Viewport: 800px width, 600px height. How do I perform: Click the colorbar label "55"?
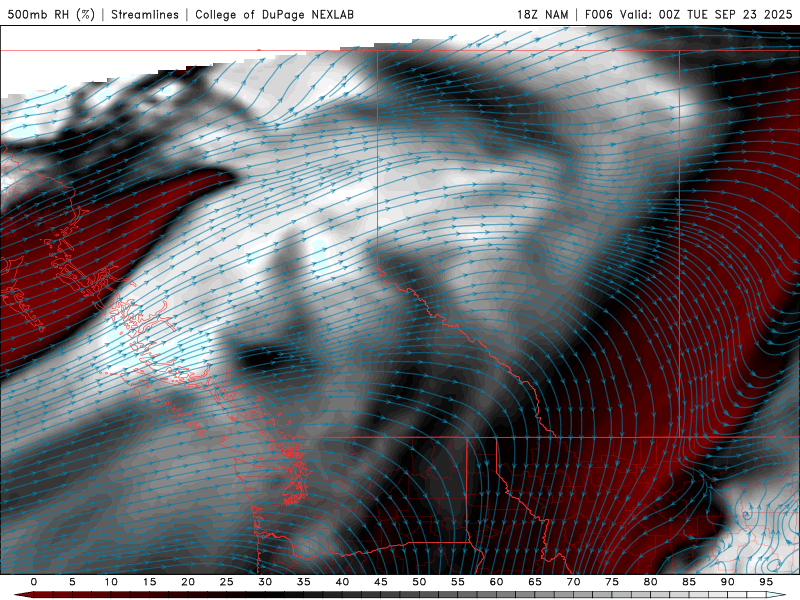click(x=458, y=582)
